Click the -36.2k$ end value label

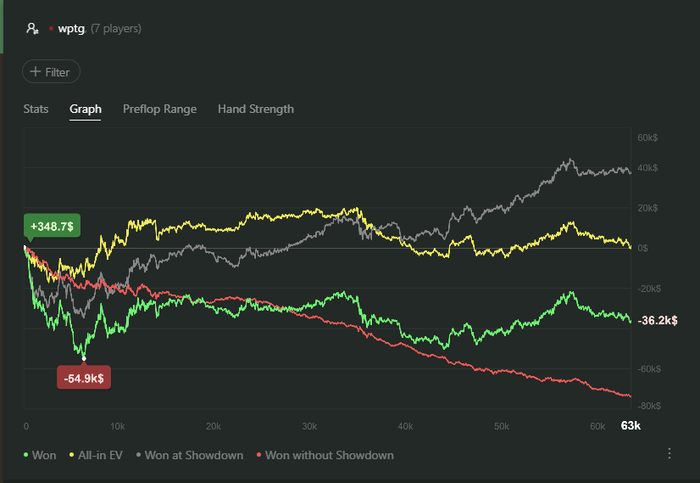659,321
